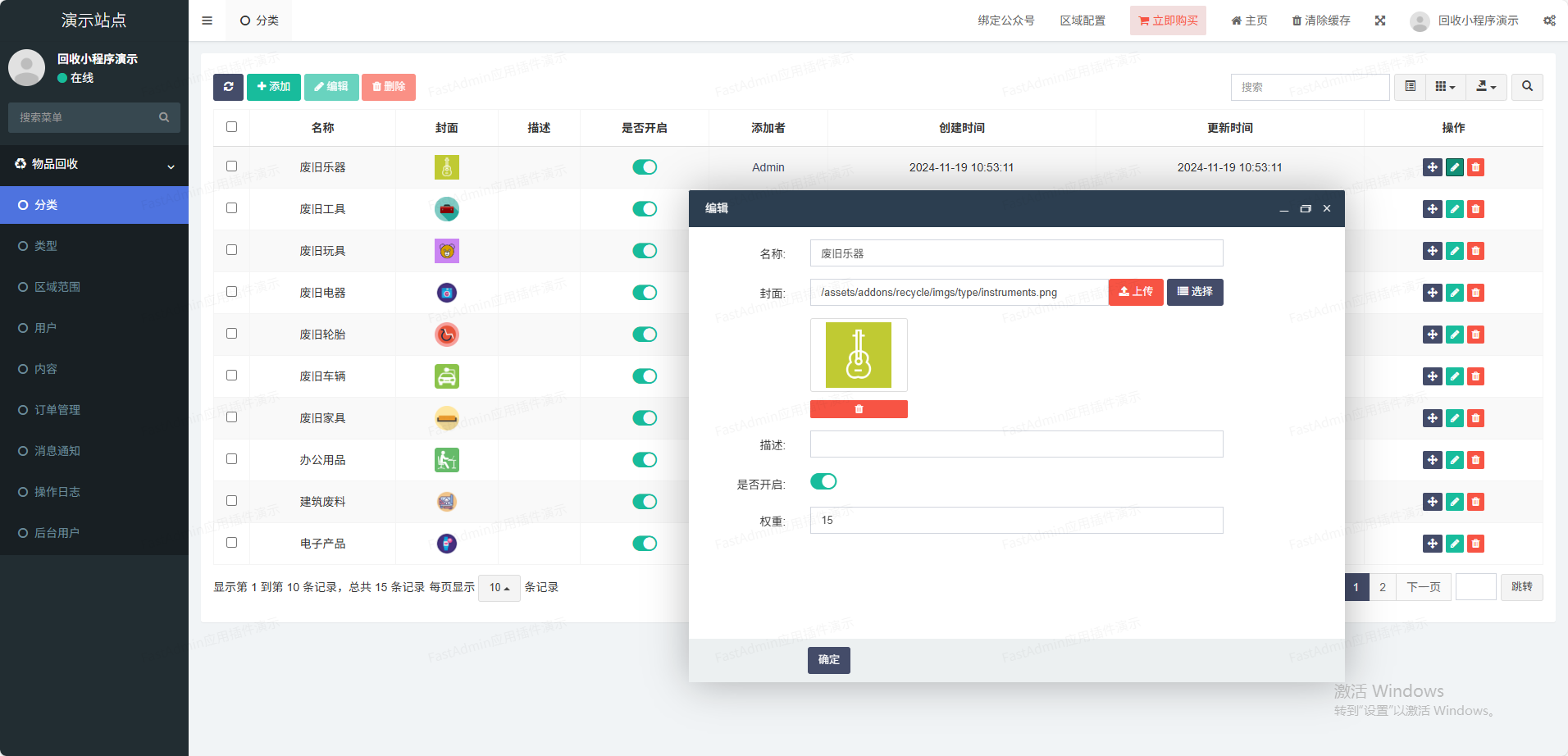The image size is (1568, 756).
Task: Disable the 是否开启 switch for 办公用品
Action: tap(645, 460)
